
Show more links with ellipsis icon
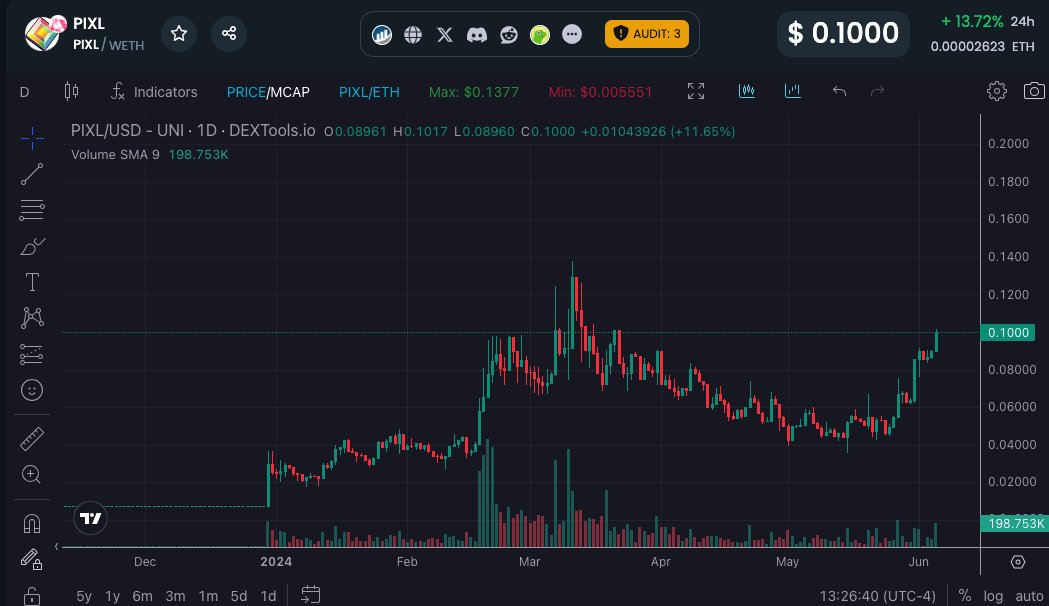pyautogui.click(x=572, y=34)
